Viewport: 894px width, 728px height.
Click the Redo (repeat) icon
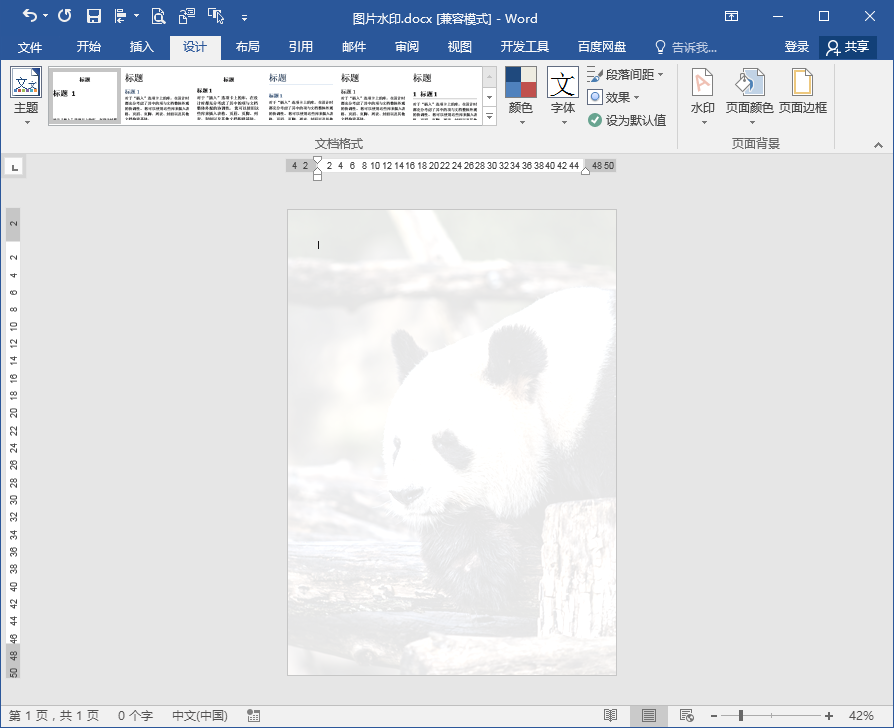point(64,16)
